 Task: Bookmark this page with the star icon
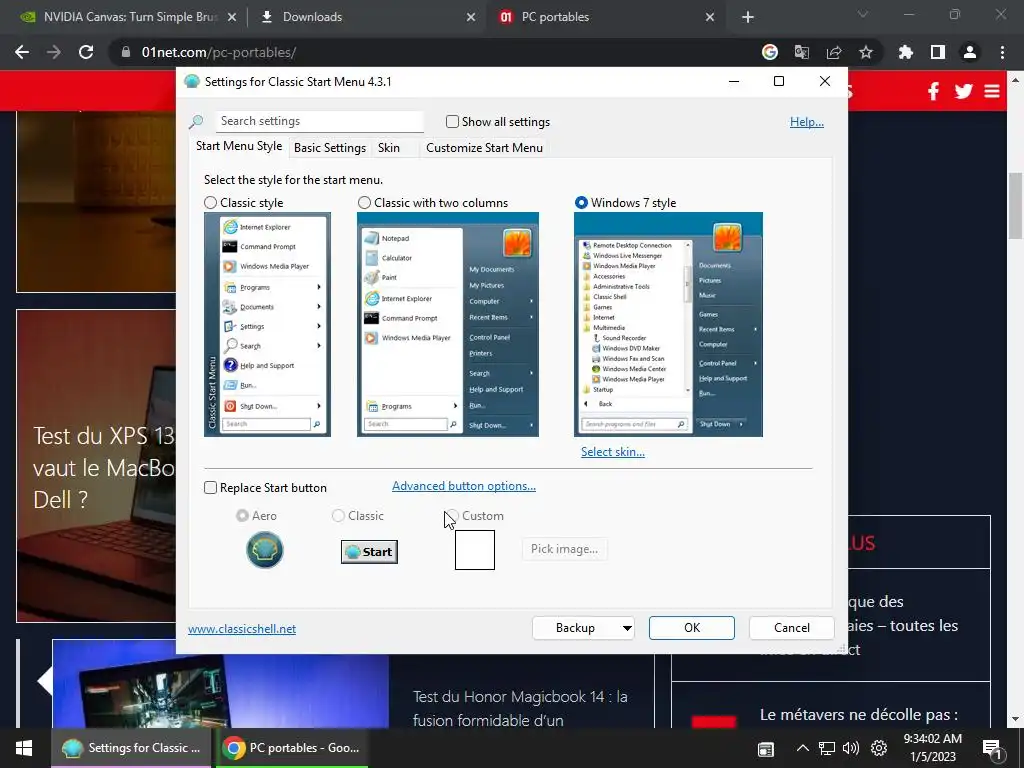pos(866,52)
